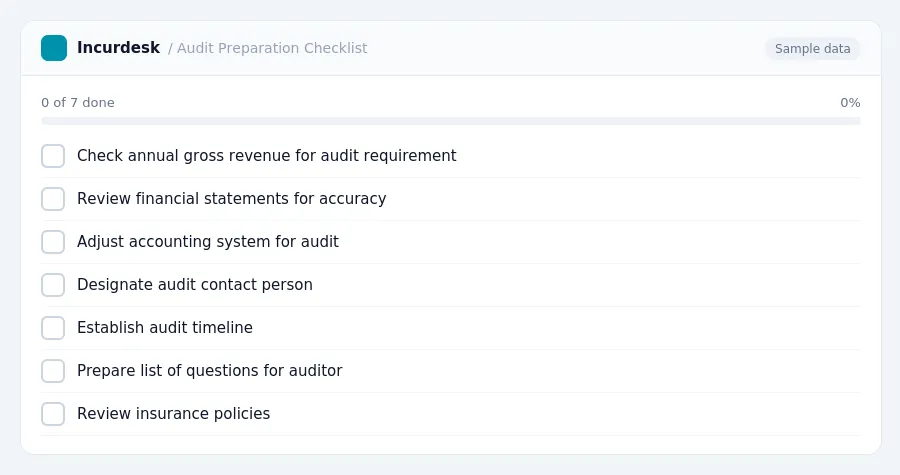This screenshot has width=900, height=475.
Task: Check 'Check annual gross revenue for audit requirement' box
Action: pos(53,156)
